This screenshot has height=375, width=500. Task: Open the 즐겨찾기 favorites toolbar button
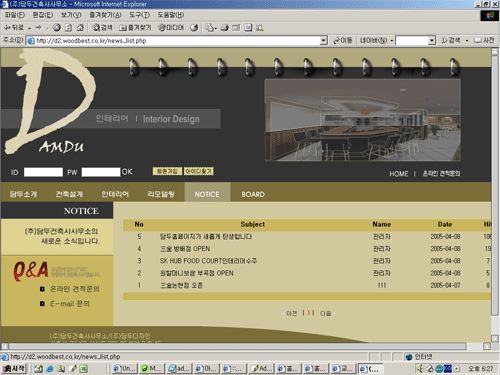[x=135, y=28]
